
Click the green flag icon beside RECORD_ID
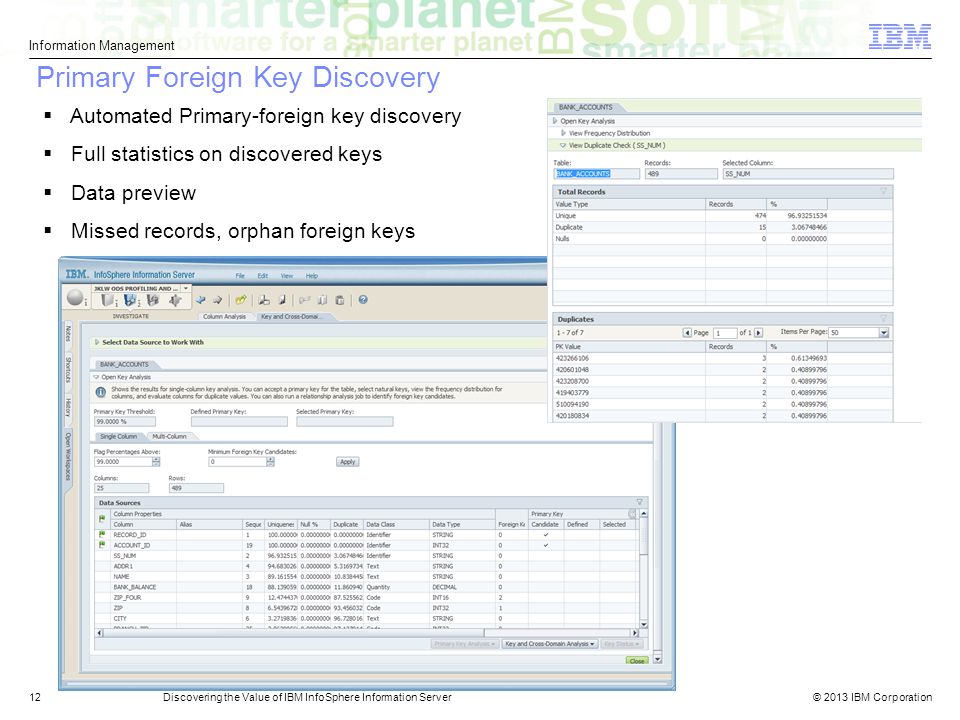pos(102,534)
